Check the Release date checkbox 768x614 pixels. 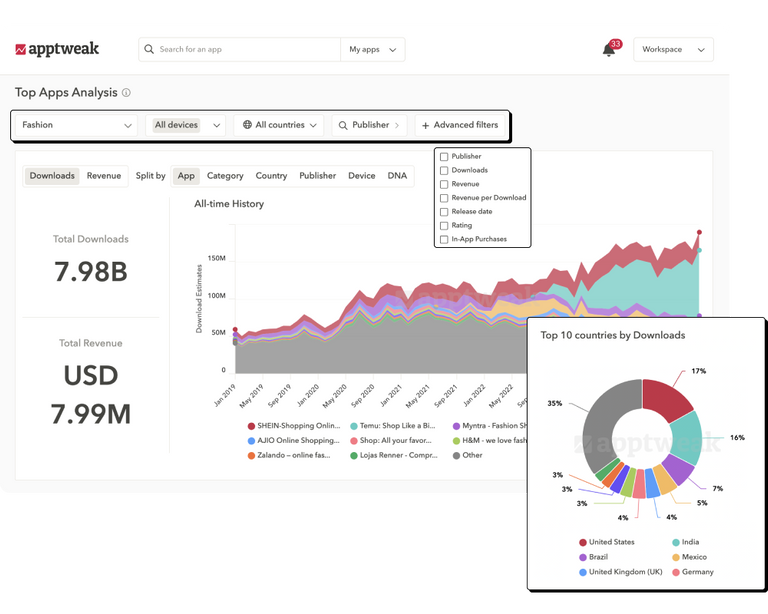coord(444,212)
